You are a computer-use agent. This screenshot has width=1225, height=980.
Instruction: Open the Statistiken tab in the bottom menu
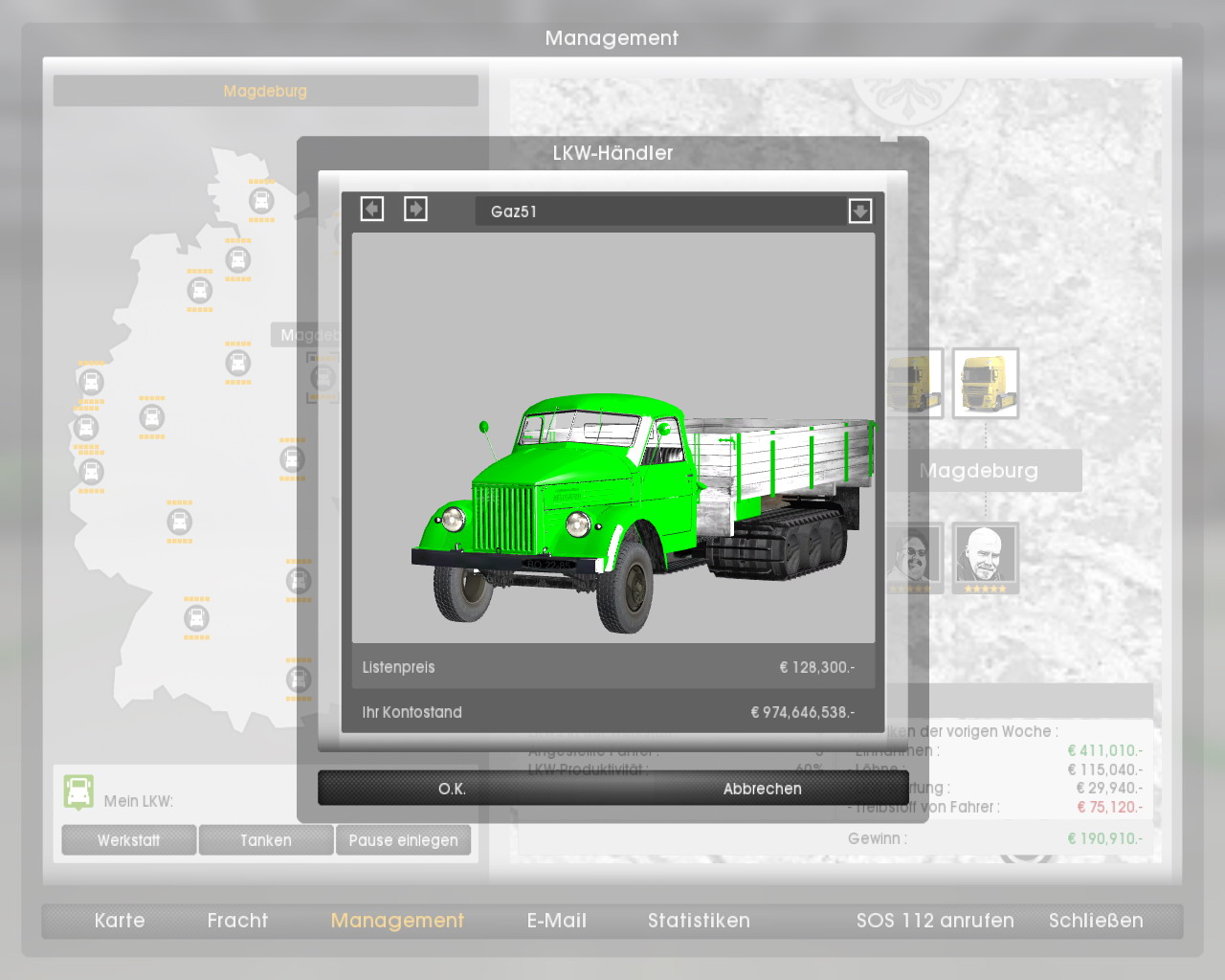(699, 921)
